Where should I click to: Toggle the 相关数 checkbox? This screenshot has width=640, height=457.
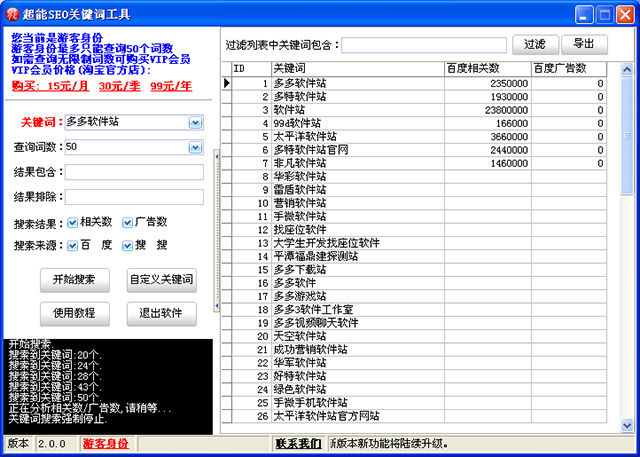tap(72, 222)
